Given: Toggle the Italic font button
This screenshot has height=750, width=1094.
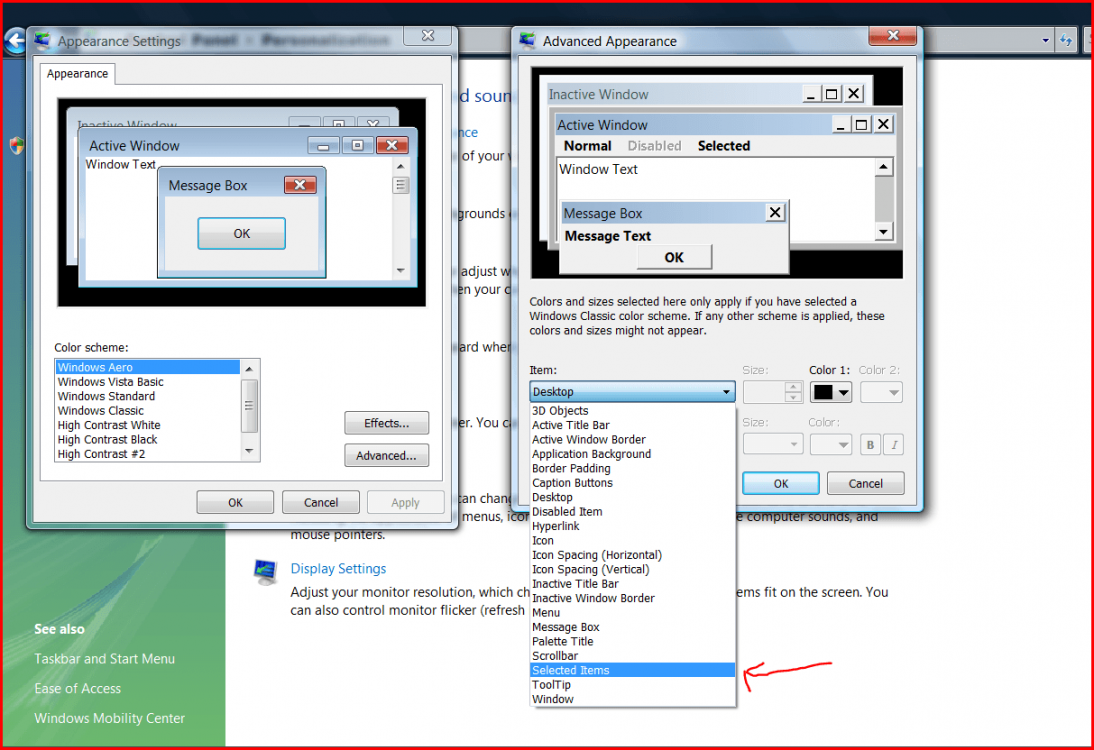Looking at the screenshot, I should pos(894,444).
